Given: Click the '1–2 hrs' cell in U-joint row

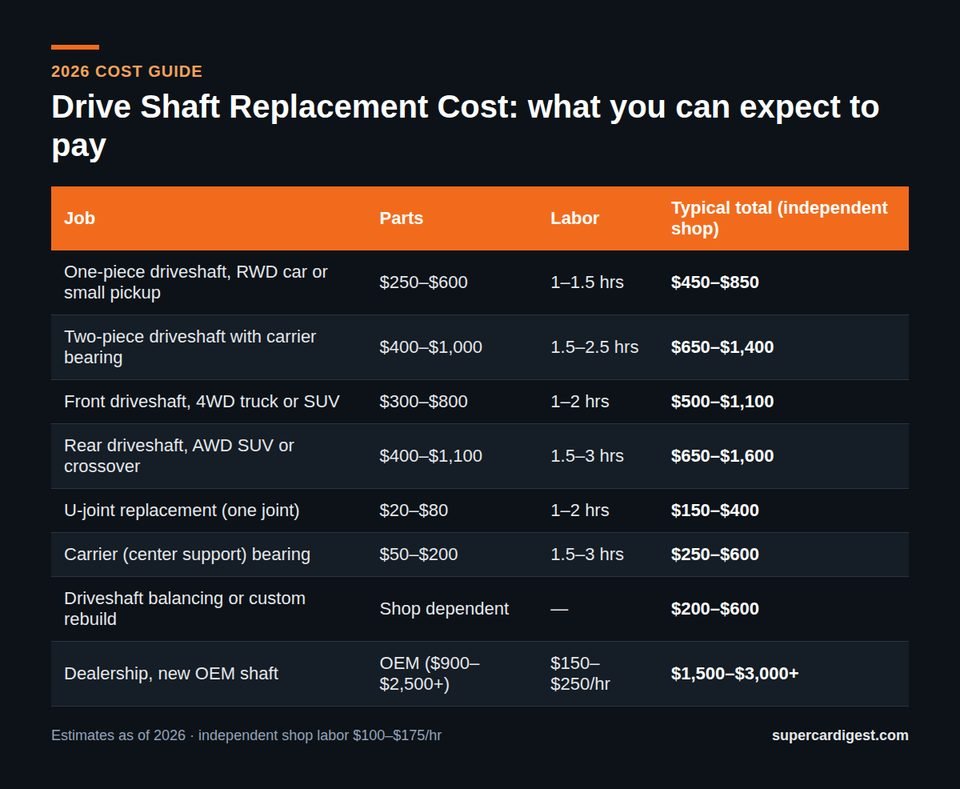Looking at the screenshot, I should 579,510.
